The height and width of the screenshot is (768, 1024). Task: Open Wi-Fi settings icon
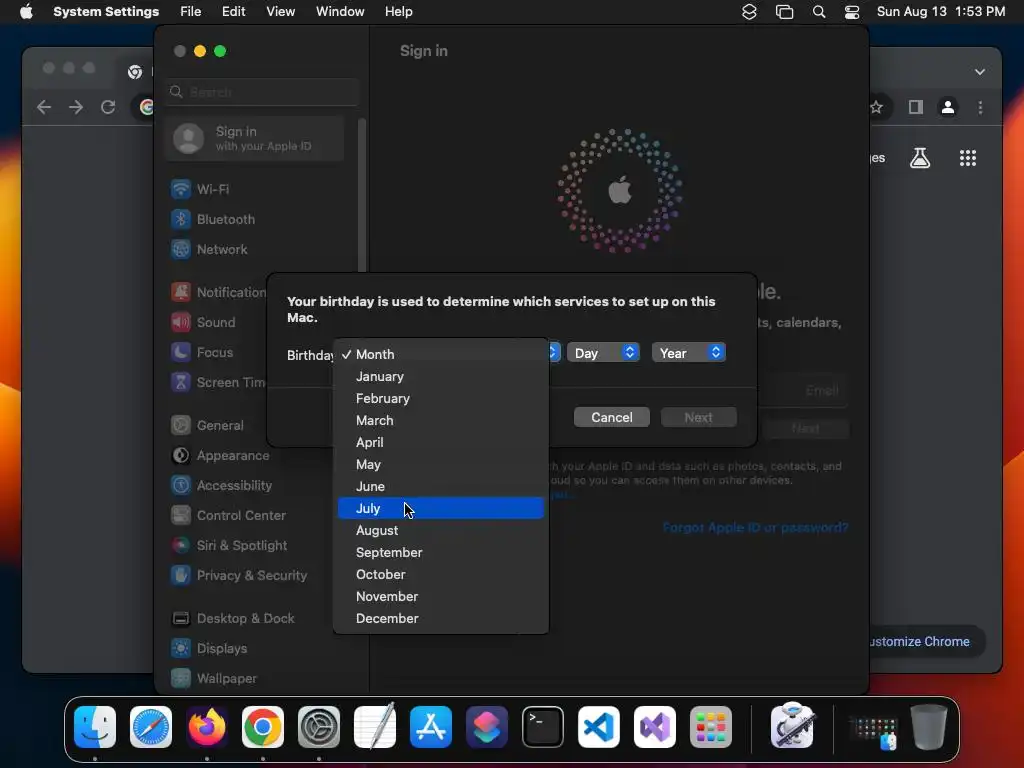coord(181,189)
